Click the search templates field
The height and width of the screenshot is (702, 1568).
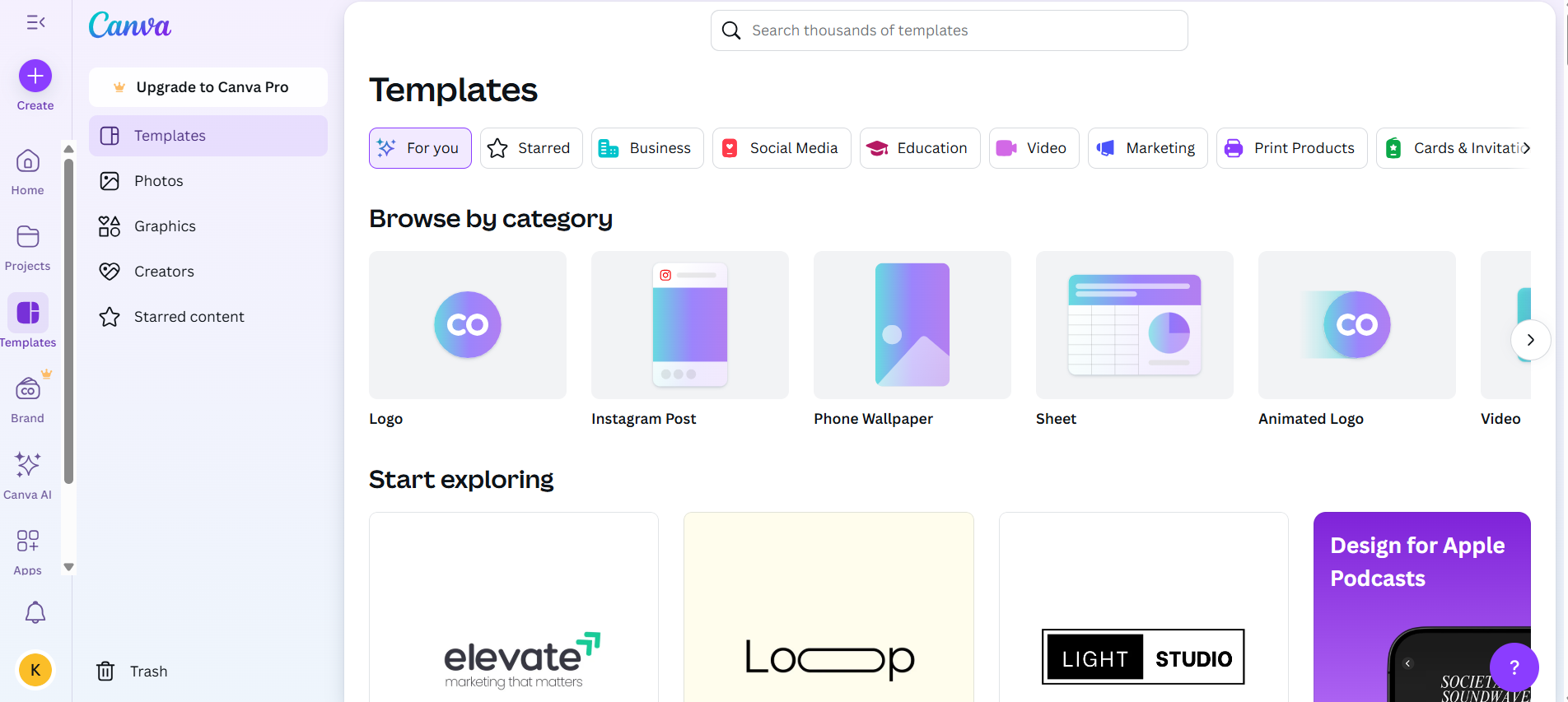point(950,30)
